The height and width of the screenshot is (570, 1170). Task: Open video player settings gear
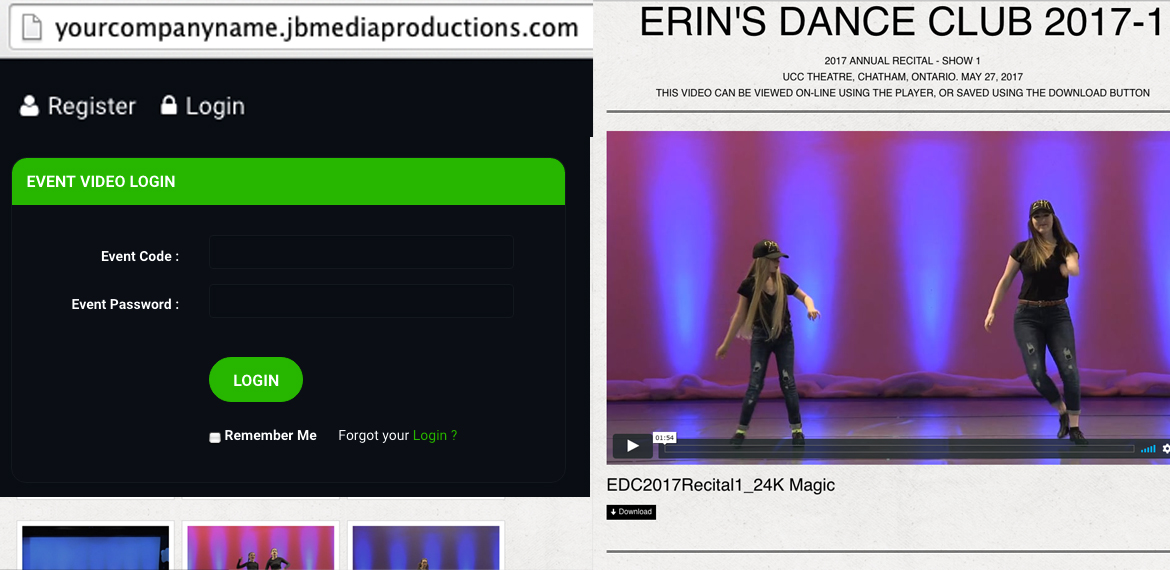1165,449
